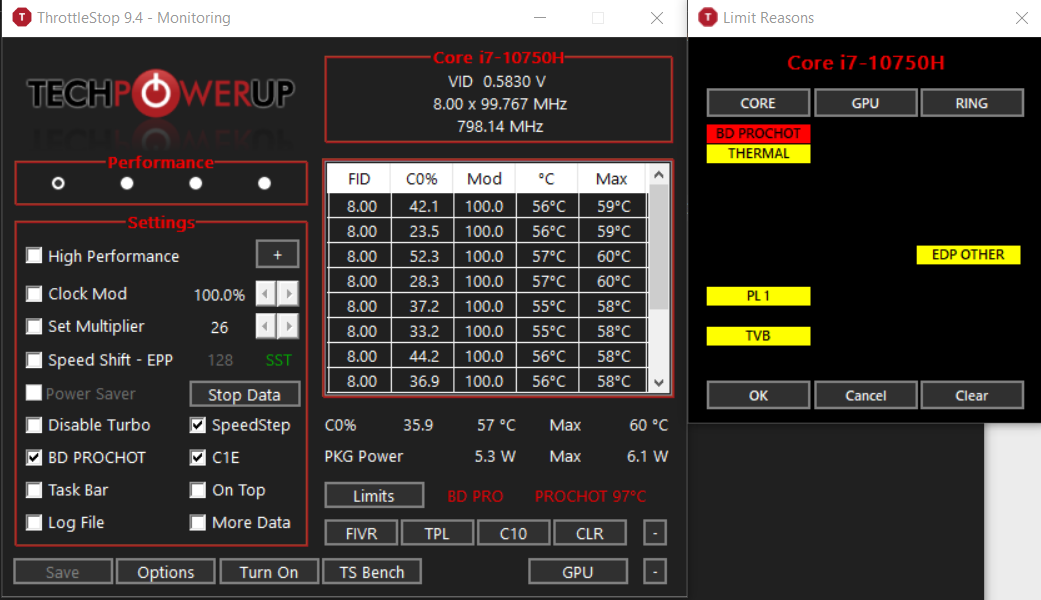Viewport: 1041px width, 600px height.
Task: Open the Options dialog
Action: click(x=166, y=571)
